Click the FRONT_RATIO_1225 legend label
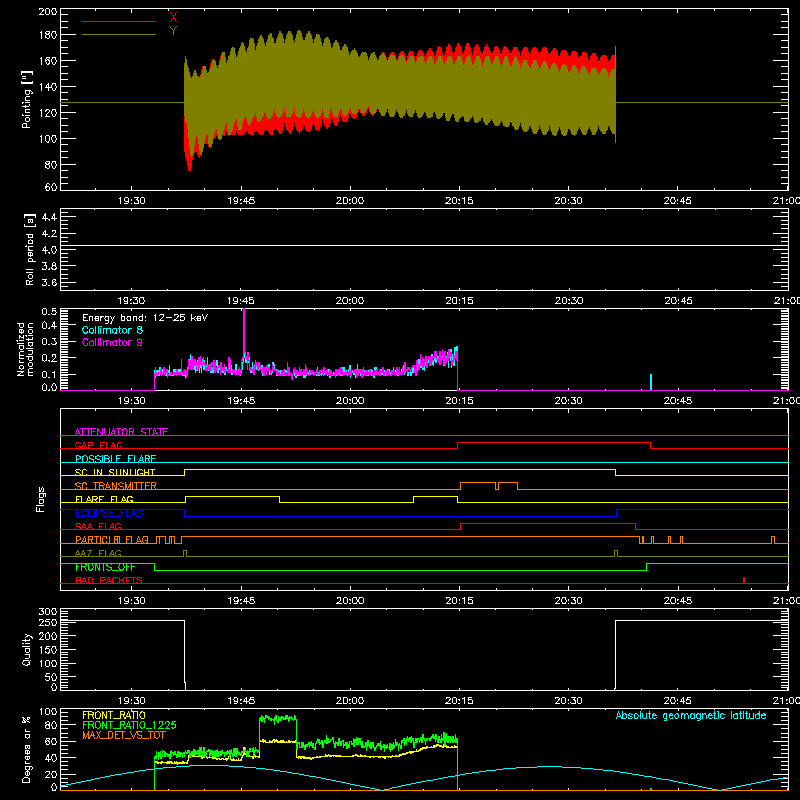 pyautogui.click(x=130, y=725)
